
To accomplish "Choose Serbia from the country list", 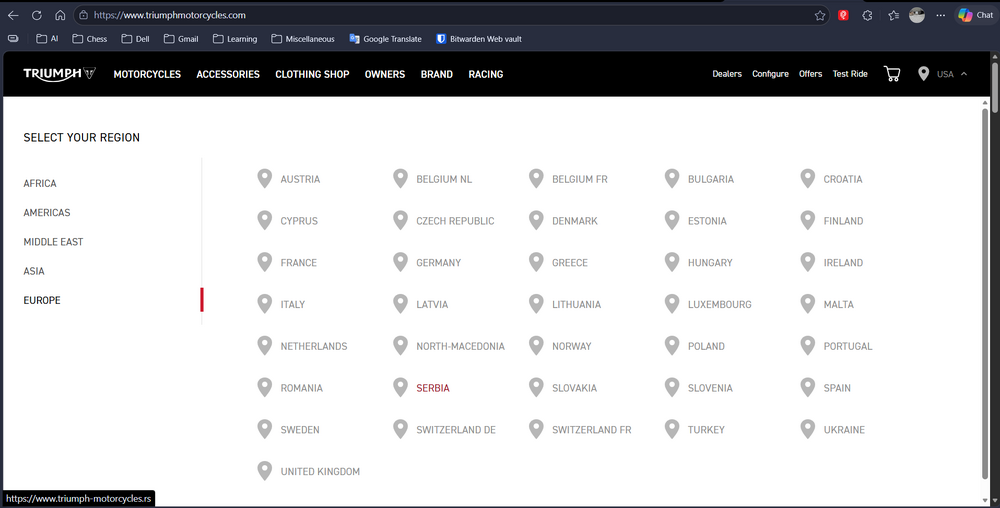I will [x=433, y=388].
